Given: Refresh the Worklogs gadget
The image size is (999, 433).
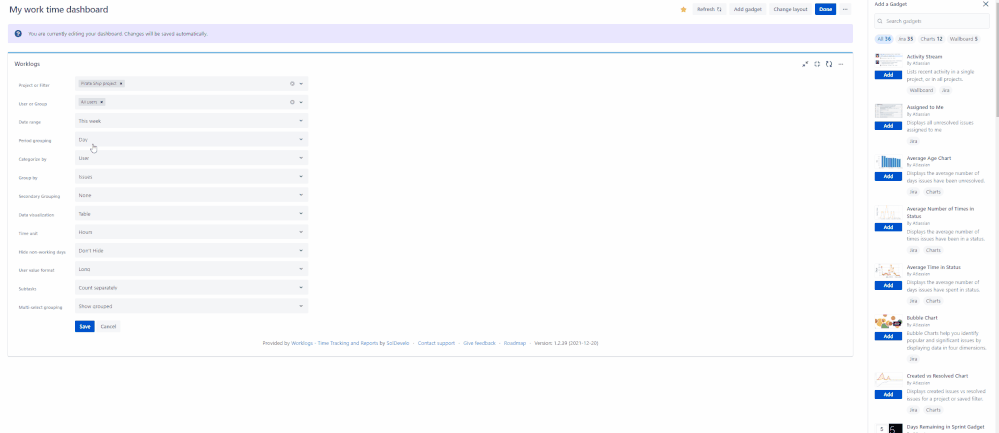Looking at the screenshot, I should coord(829,64).
